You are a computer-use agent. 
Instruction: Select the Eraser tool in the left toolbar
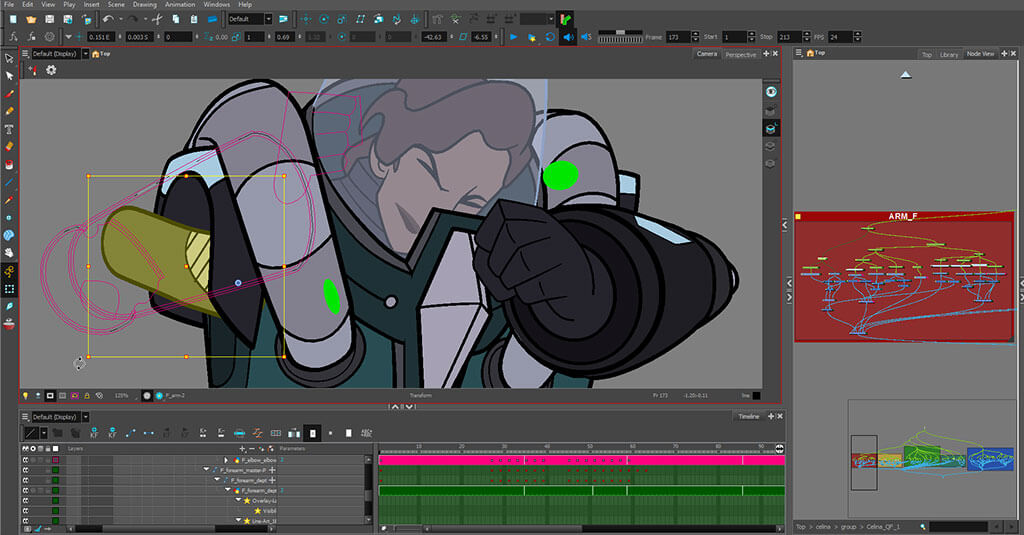[x=9, y=146]
